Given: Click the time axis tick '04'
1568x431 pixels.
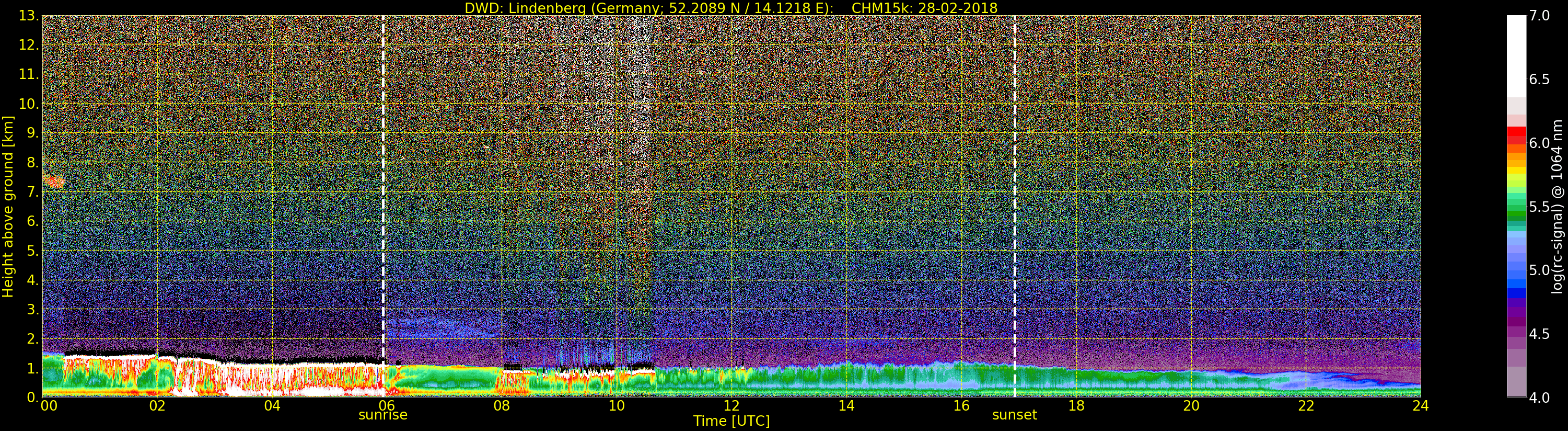Looking at the screenshot, I should point(272,405).
